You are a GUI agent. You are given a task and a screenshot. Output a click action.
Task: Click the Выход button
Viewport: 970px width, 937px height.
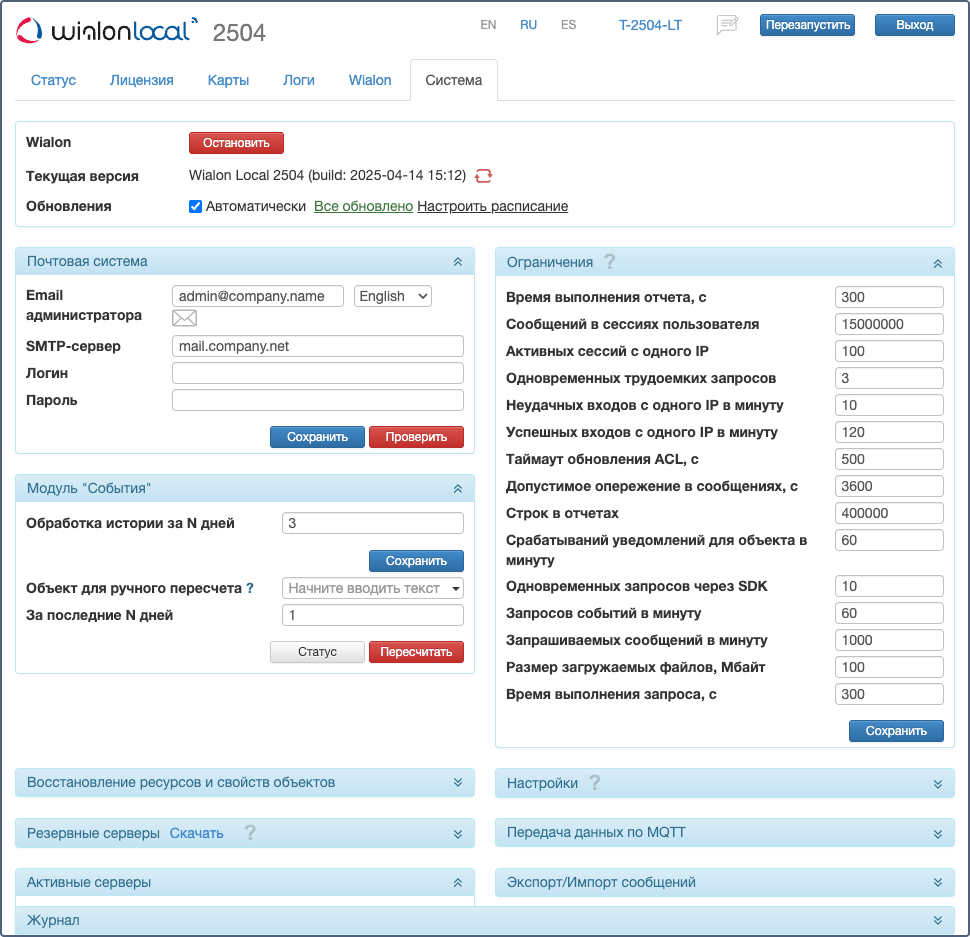pyautogui.click(x=914, y=25)
